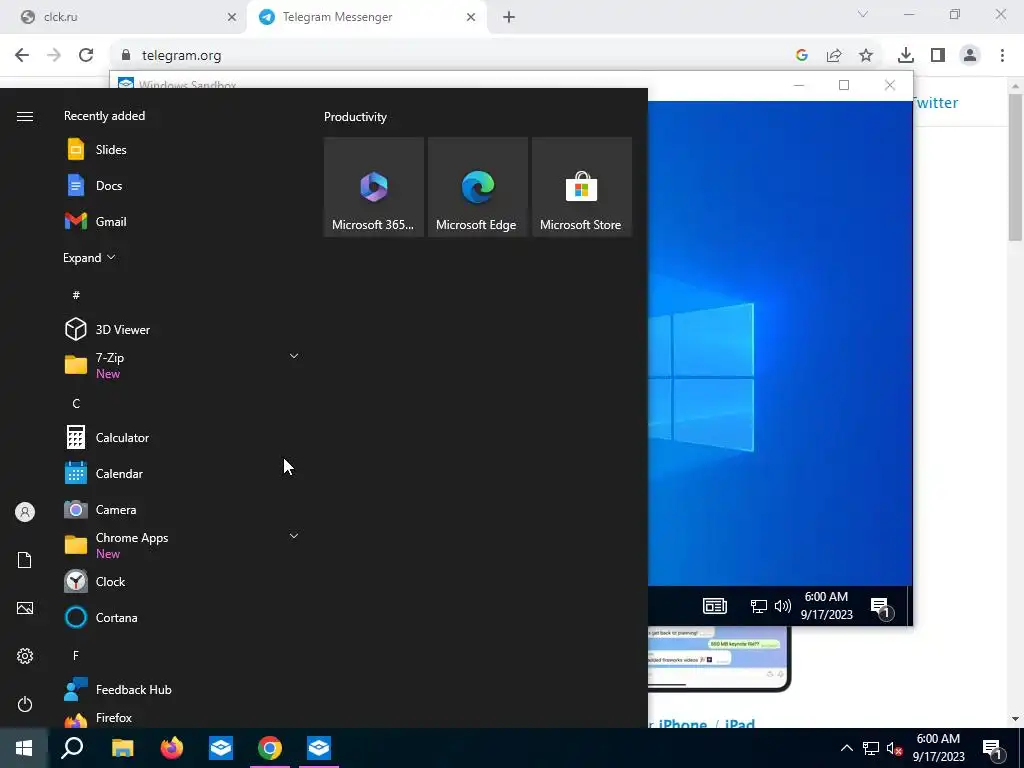Open Settings gear in Start sidebar
Screen dimensions: 1024x768
pyautogui.click(x=25, y=656)
